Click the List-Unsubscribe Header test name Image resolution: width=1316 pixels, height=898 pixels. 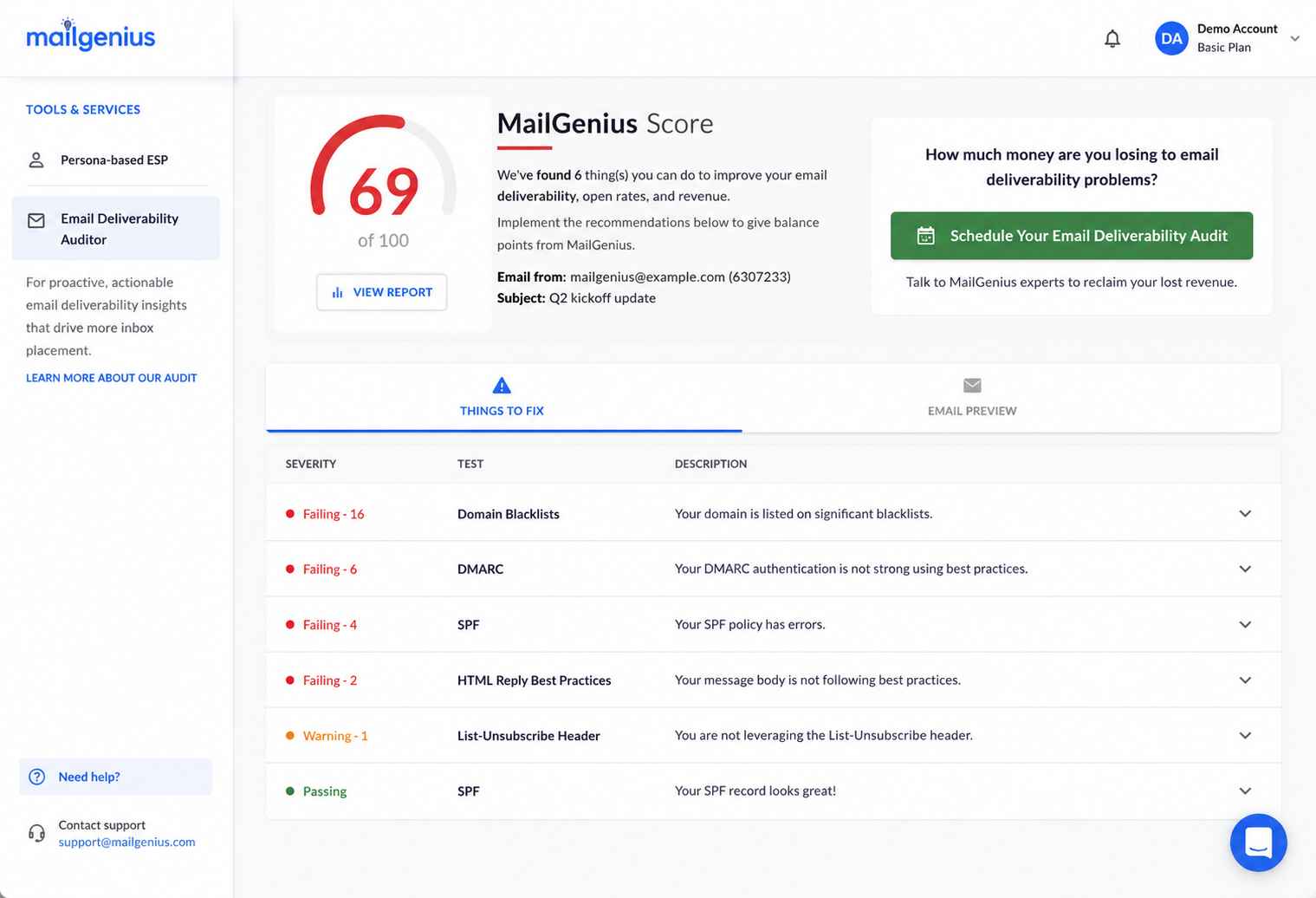click(x=528, y=736)
